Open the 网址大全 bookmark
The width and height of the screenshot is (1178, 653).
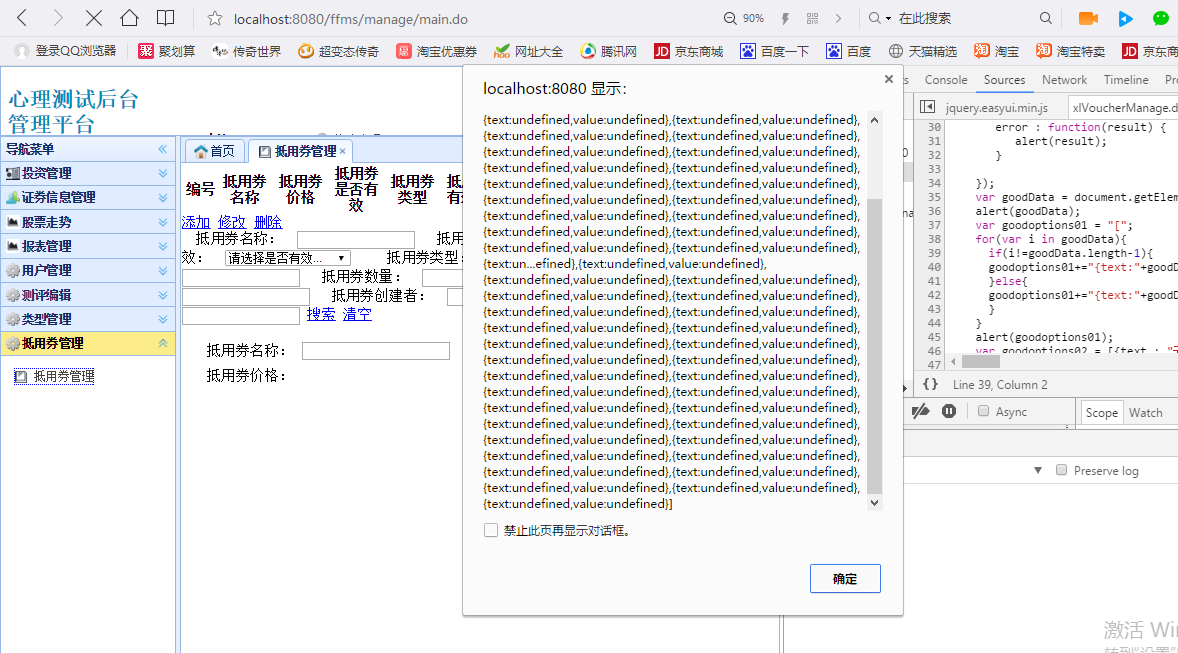pyautogui.click(x=528, y=51)
